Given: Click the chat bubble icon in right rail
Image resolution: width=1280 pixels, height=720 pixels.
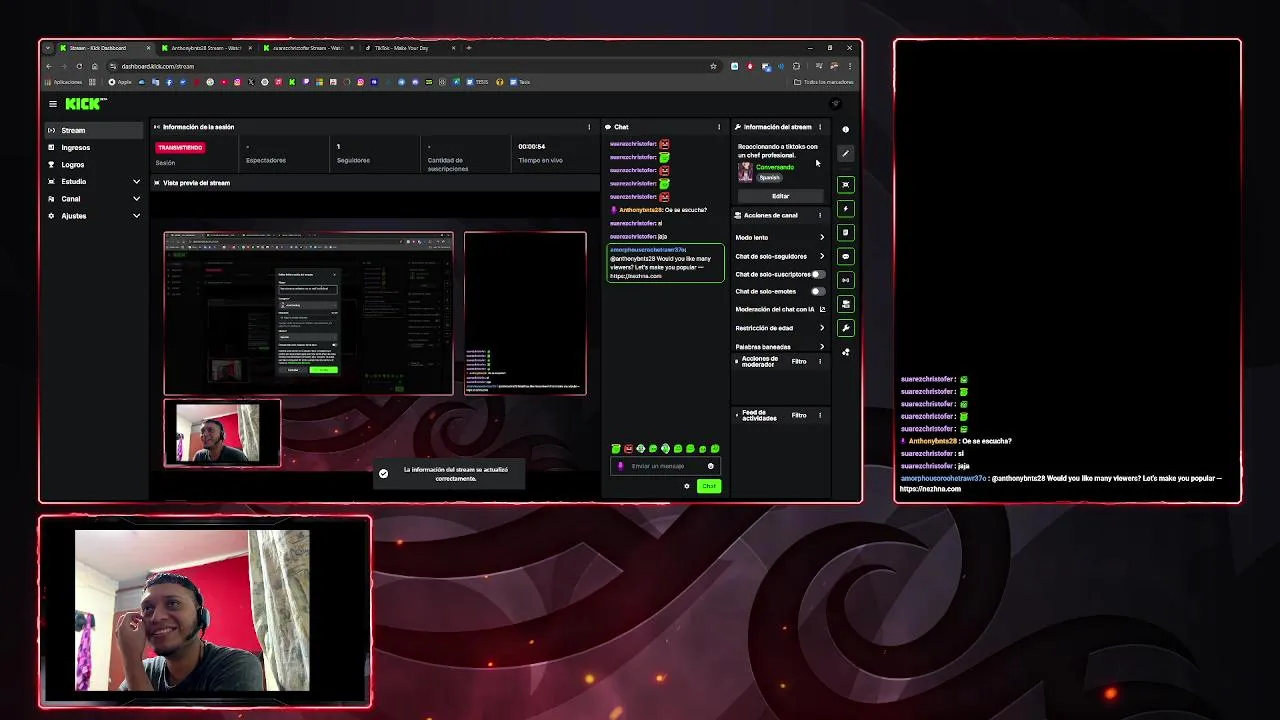Looking at the screenshot, I should (x=845, y=256).
